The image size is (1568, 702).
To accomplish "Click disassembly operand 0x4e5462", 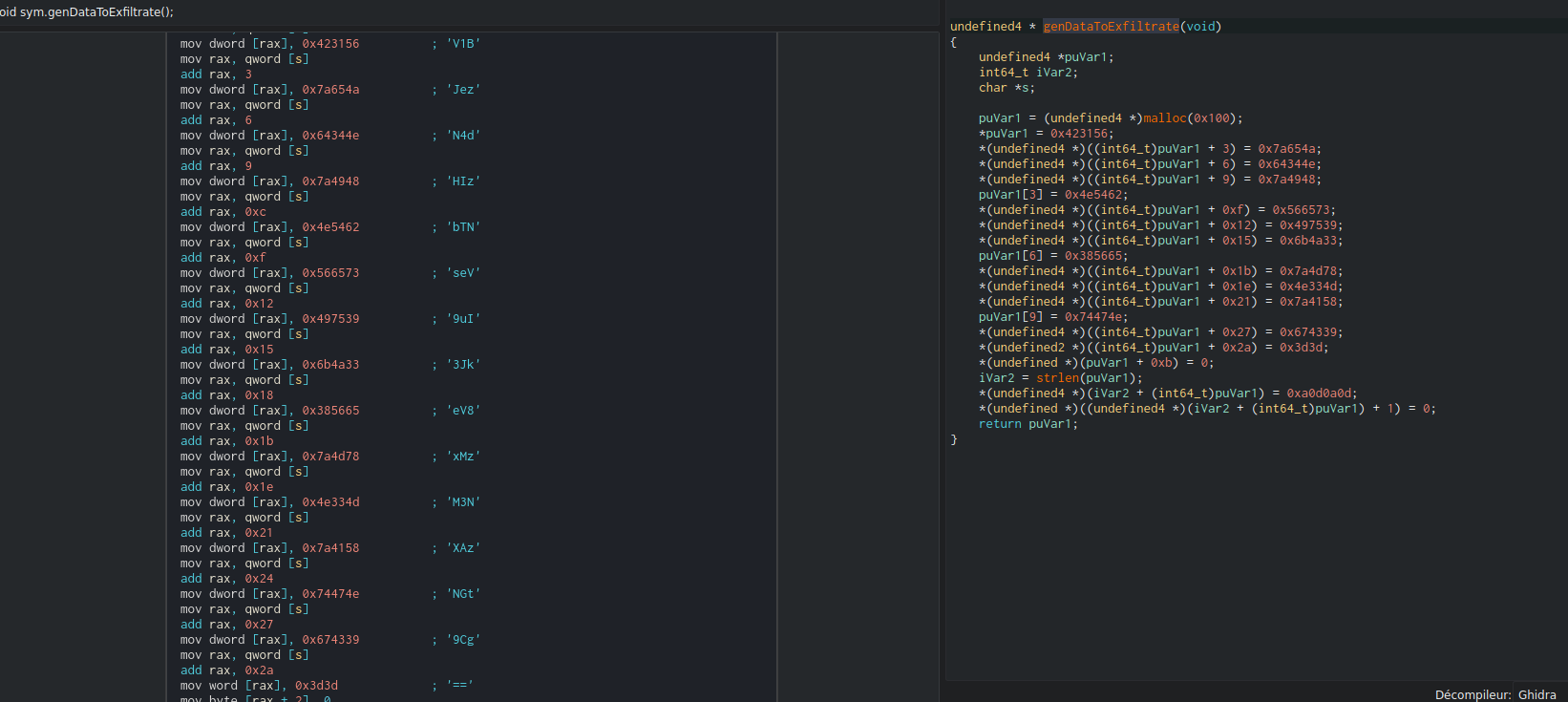I will [330, 227].
